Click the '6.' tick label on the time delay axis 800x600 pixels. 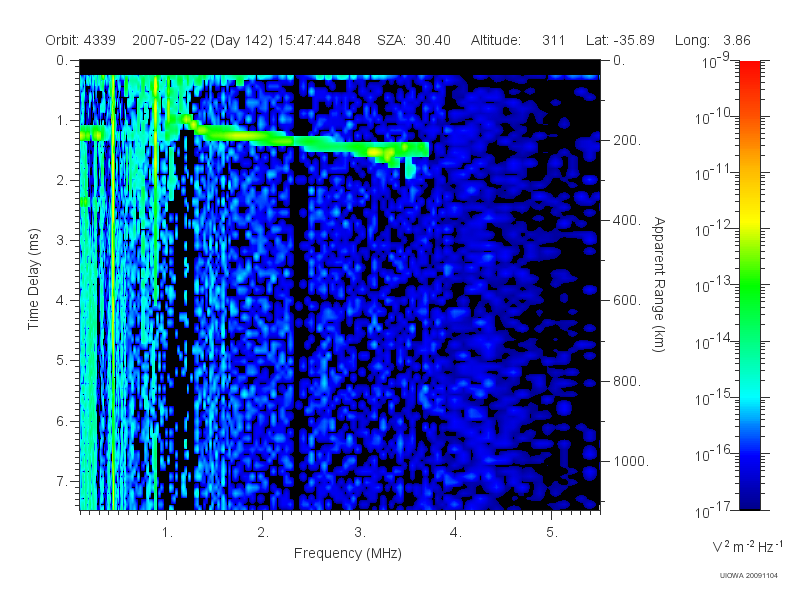62,421
